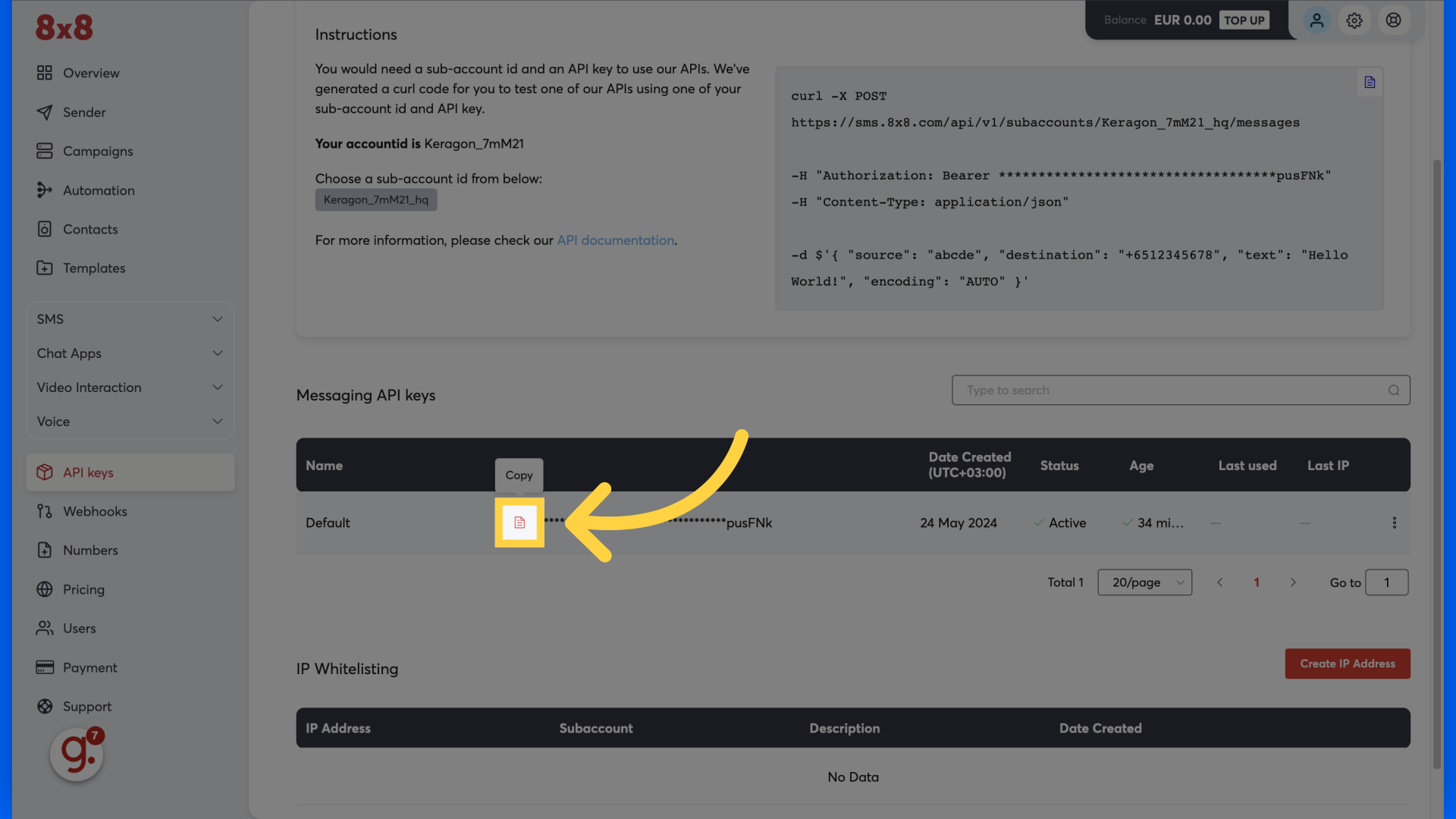Copy the curl code snippet

point(1370,82)
